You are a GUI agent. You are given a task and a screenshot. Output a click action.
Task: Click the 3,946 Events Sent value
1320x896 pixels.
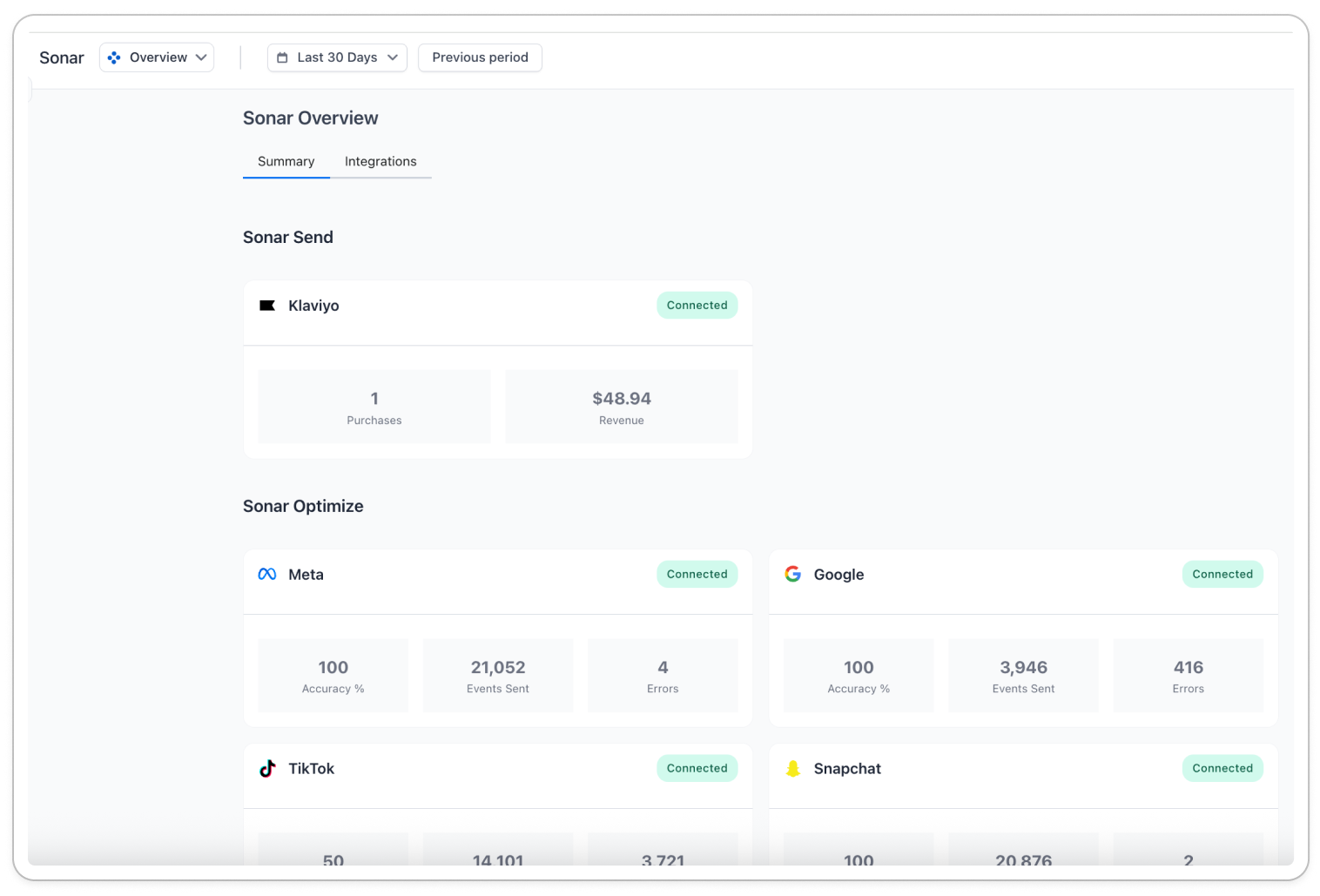pos(1024,668)
